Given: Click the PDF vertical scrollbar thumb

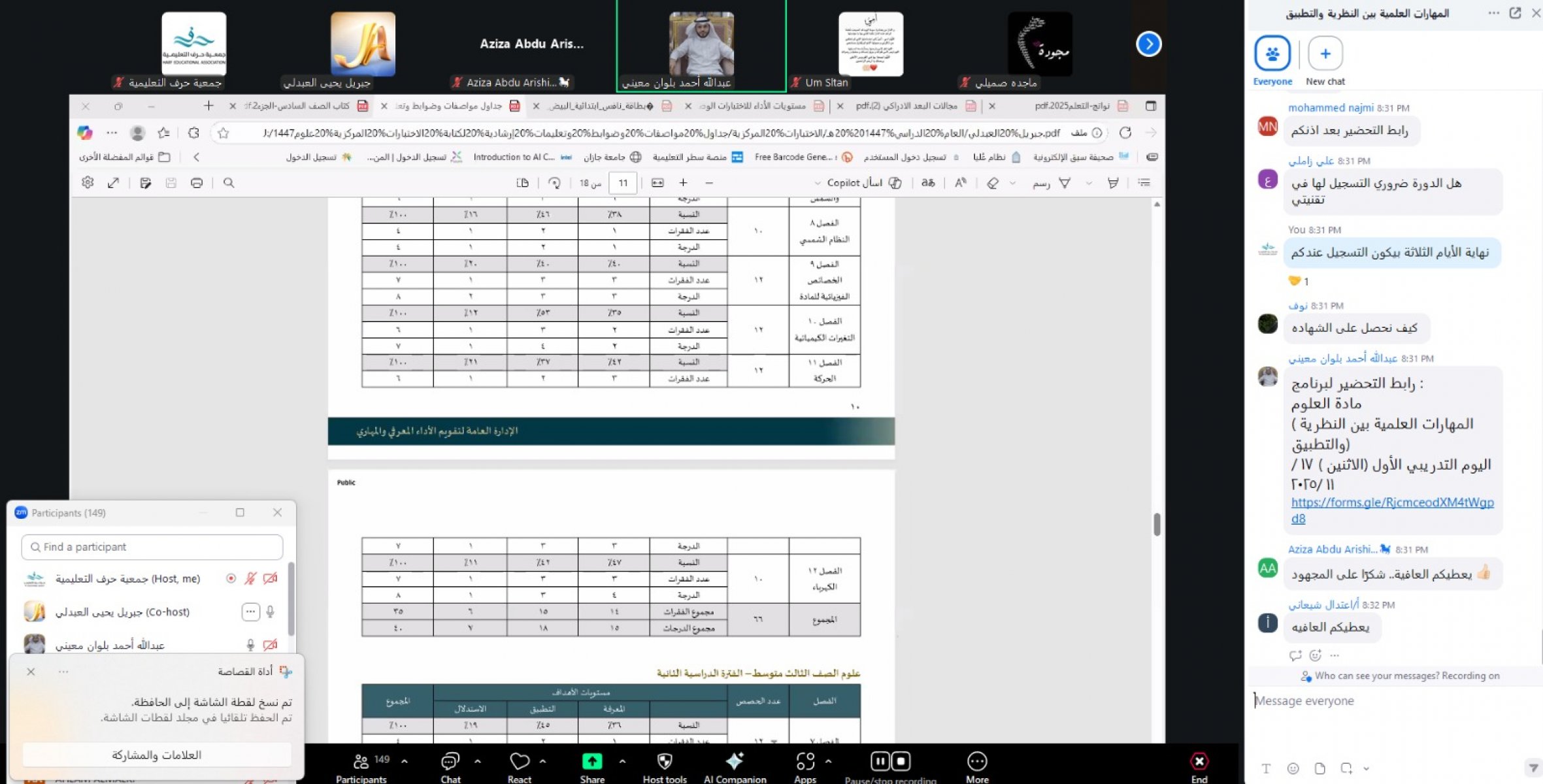Looking at the screenshot, I should pyautogui.click(x=1157, y=524).
